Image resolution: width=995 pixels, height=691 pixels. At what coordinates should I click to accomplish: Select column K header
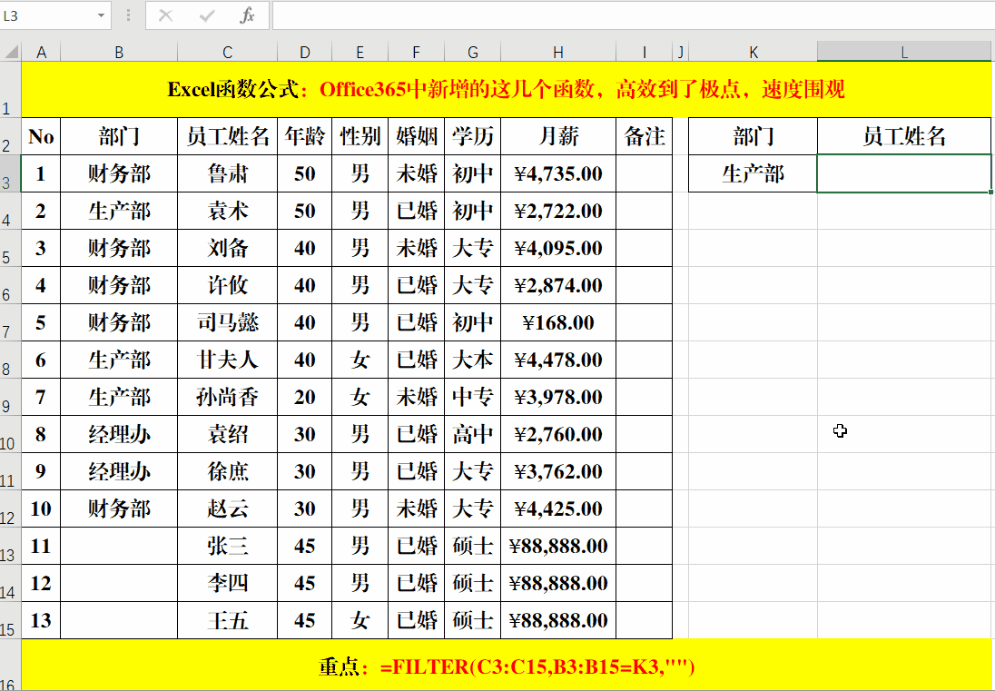(753, 52)
